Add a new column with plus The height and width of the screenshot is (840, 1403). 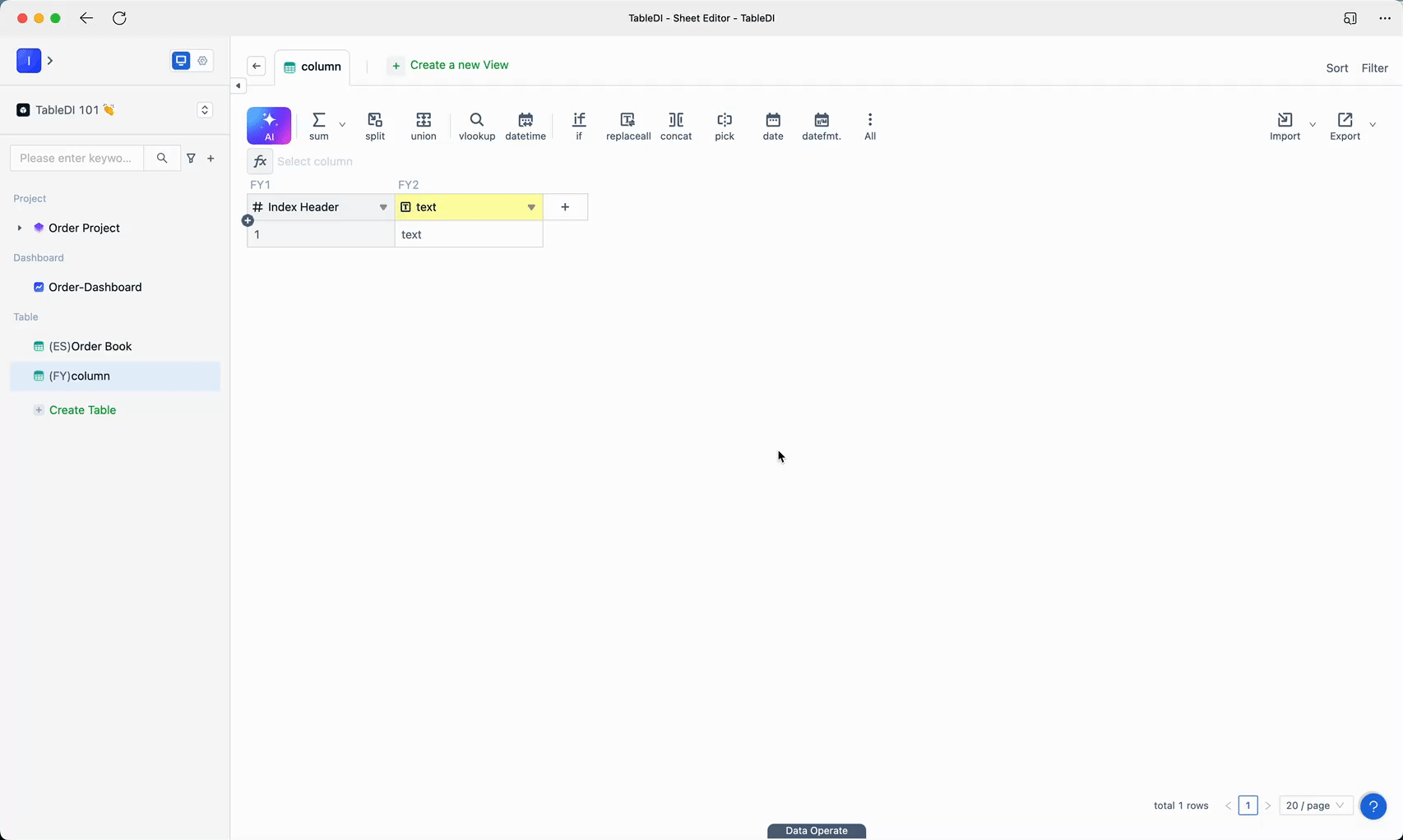pos(565,207)
